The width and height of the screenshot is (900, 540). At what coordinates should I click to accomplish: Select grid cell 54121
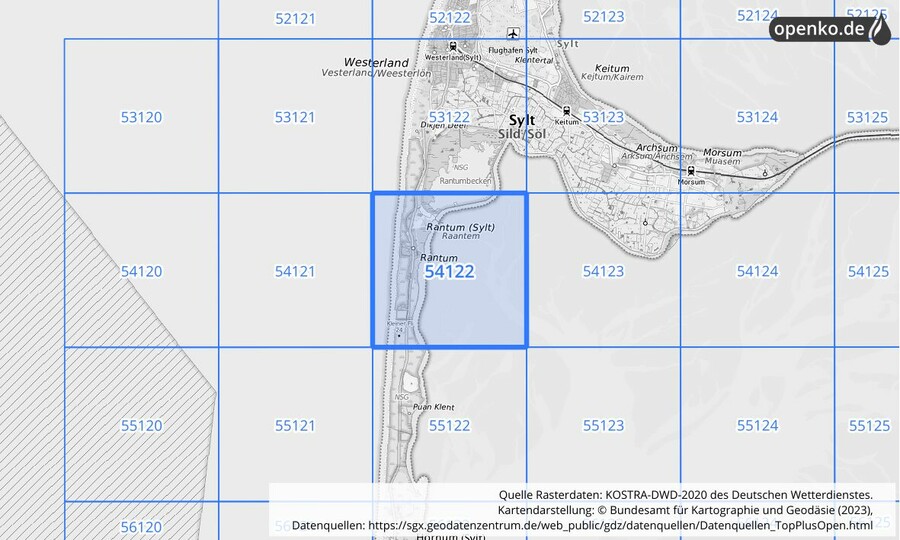point(295,271)
